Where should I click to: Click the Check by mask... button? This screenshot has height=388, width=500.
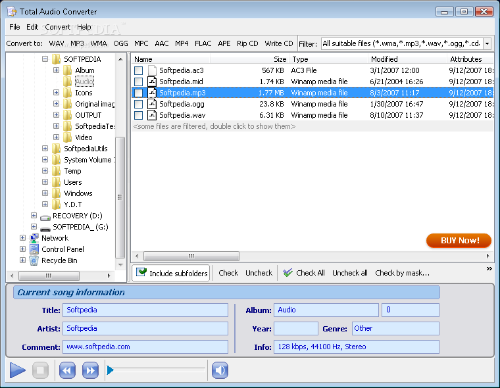pos(402,273)
